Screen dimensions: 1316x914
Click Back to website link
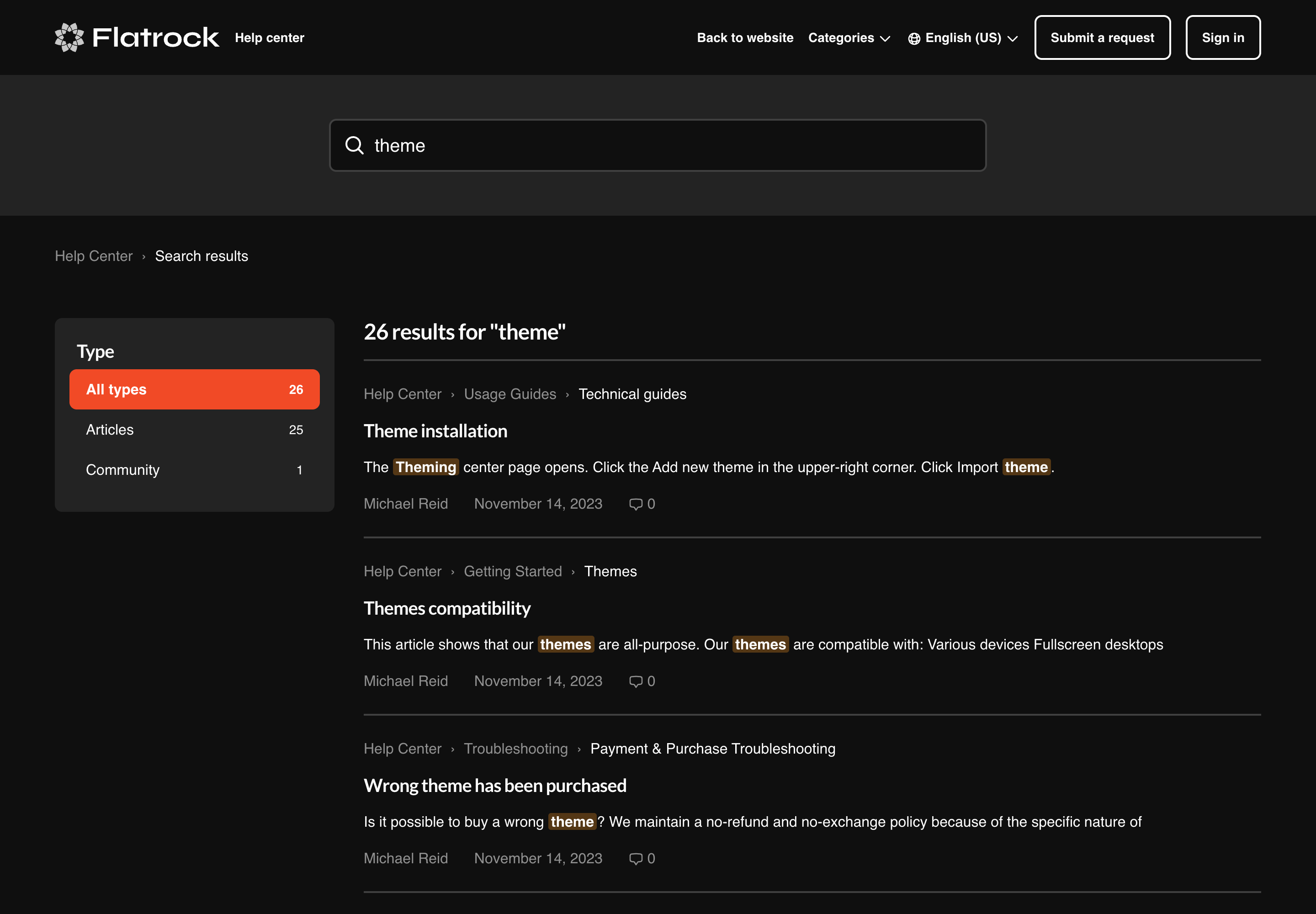pyautogui.click(x=745, y=38)
